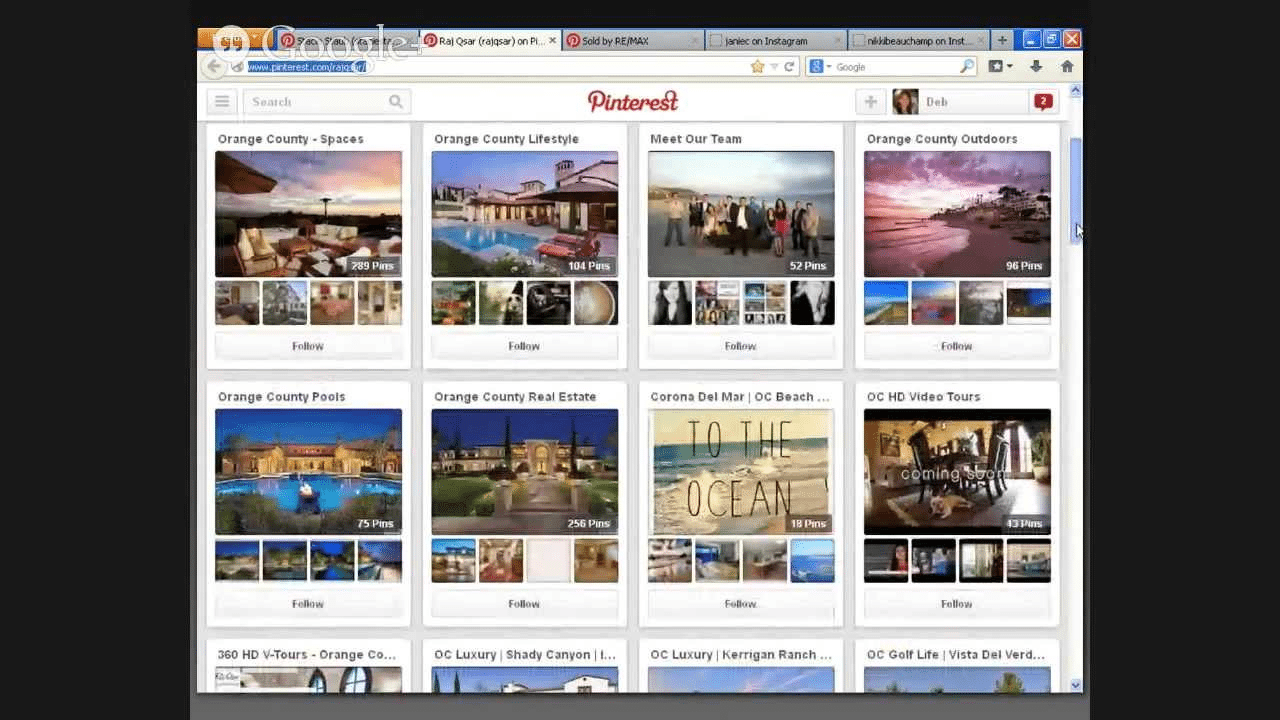Viewport: 1280px width, 720px height.
Task: Click 'To the Ocean' cover image
Action: pyautogui.click(x=741, y=472)
